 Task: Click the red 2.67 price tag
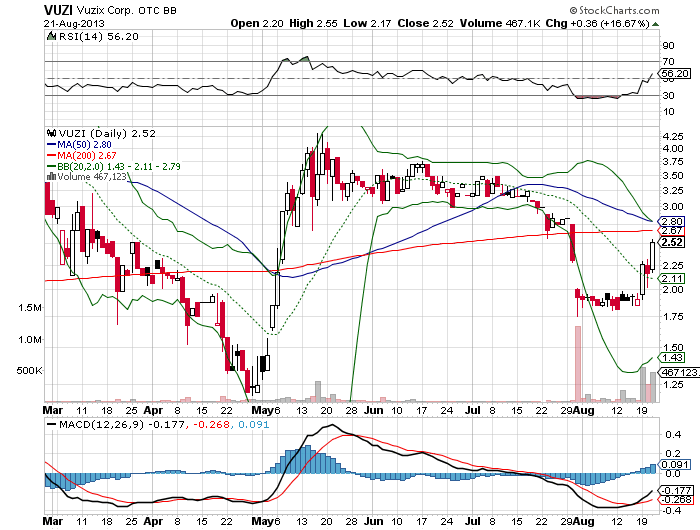coord(672,231)
